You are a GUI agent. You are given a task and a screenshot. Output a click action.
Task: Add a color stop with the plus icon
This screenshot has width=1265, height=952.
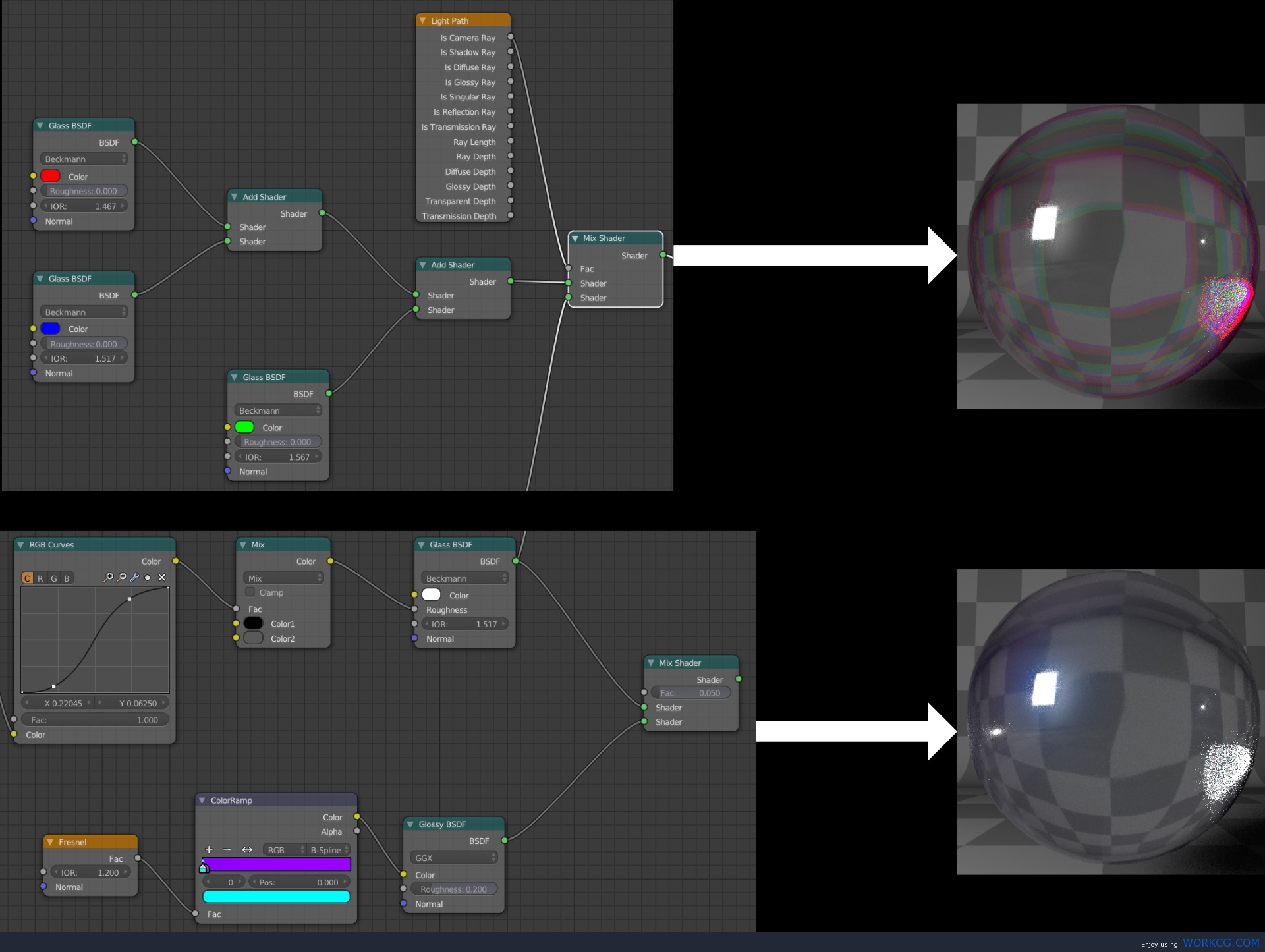(x=209, y=850)
